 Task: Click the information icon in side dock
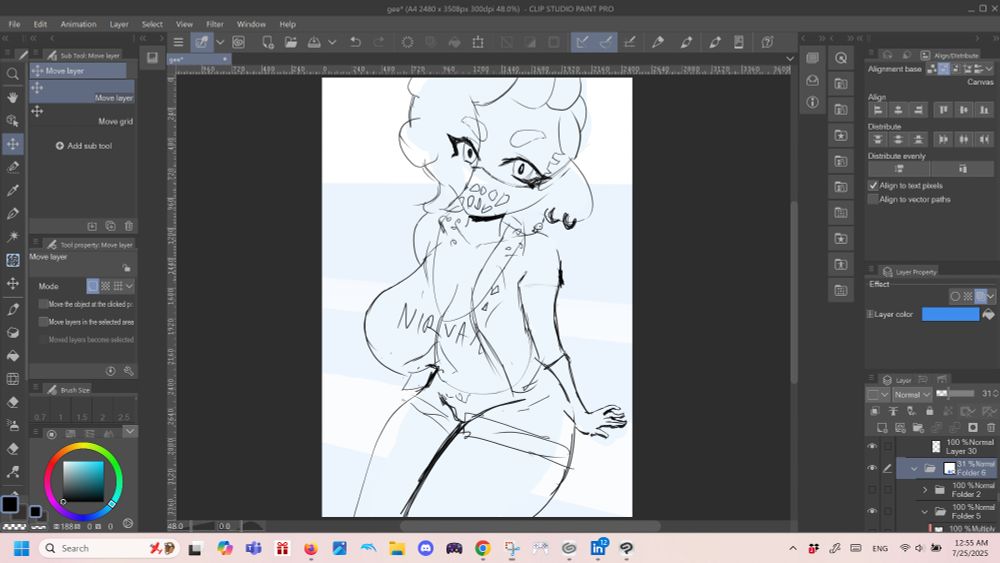pyautogui.click(x=812, y=102)
